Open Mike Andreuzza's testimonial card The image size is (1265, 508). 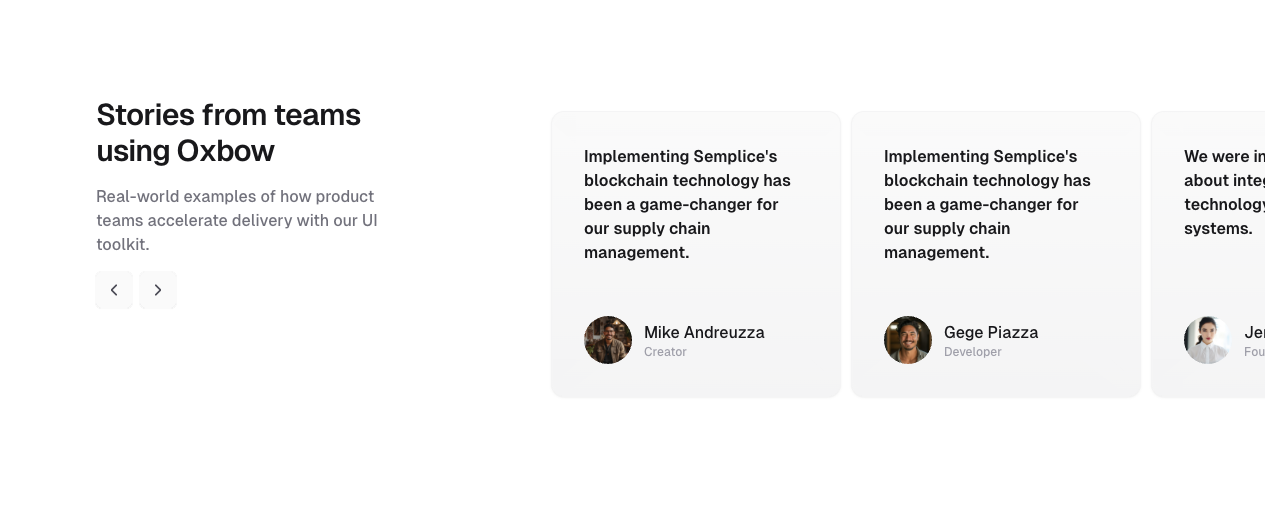(696, 285)
